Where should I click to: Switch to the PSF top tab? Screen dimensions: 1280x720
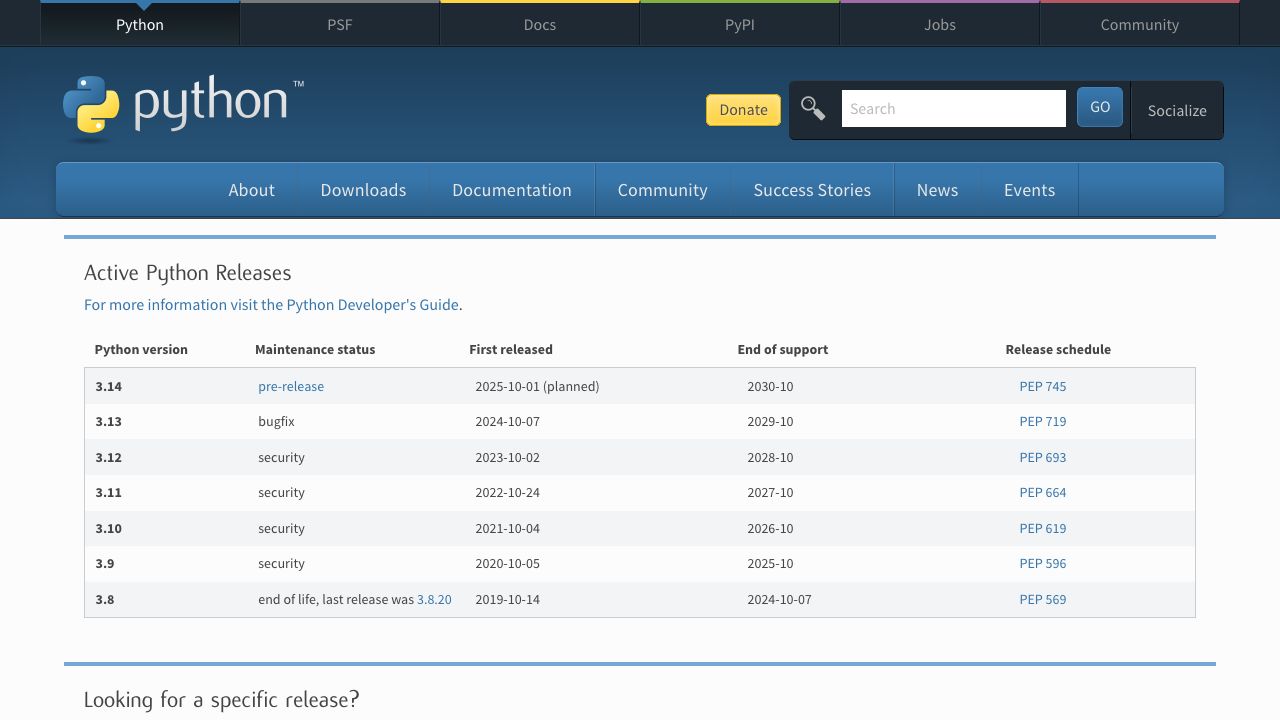(340, 25)
